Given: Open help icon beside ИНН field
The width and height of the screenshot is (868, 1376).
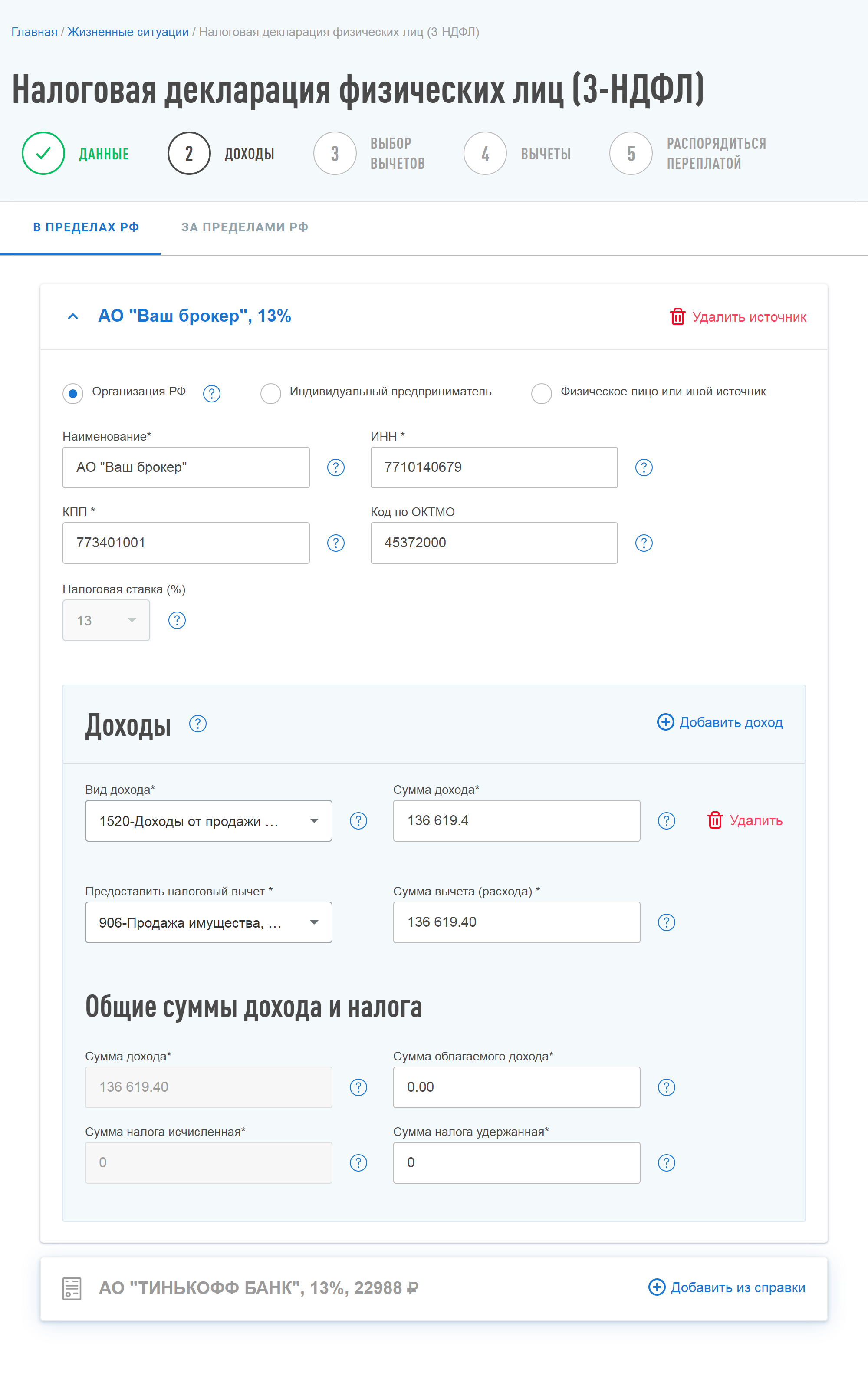Looking at the screenshot, I should pos(644,467).
